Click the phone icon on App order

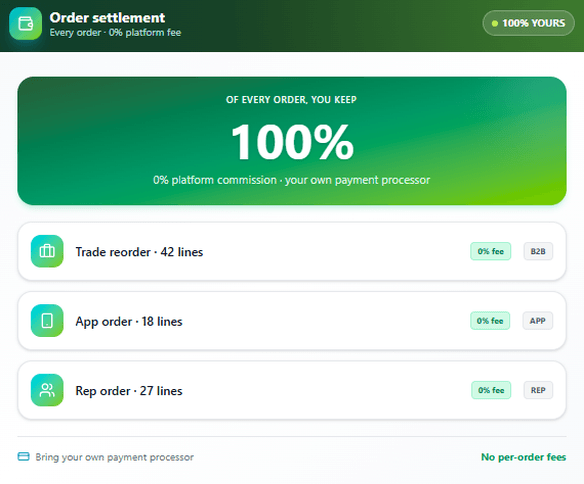tap(47, 321)
